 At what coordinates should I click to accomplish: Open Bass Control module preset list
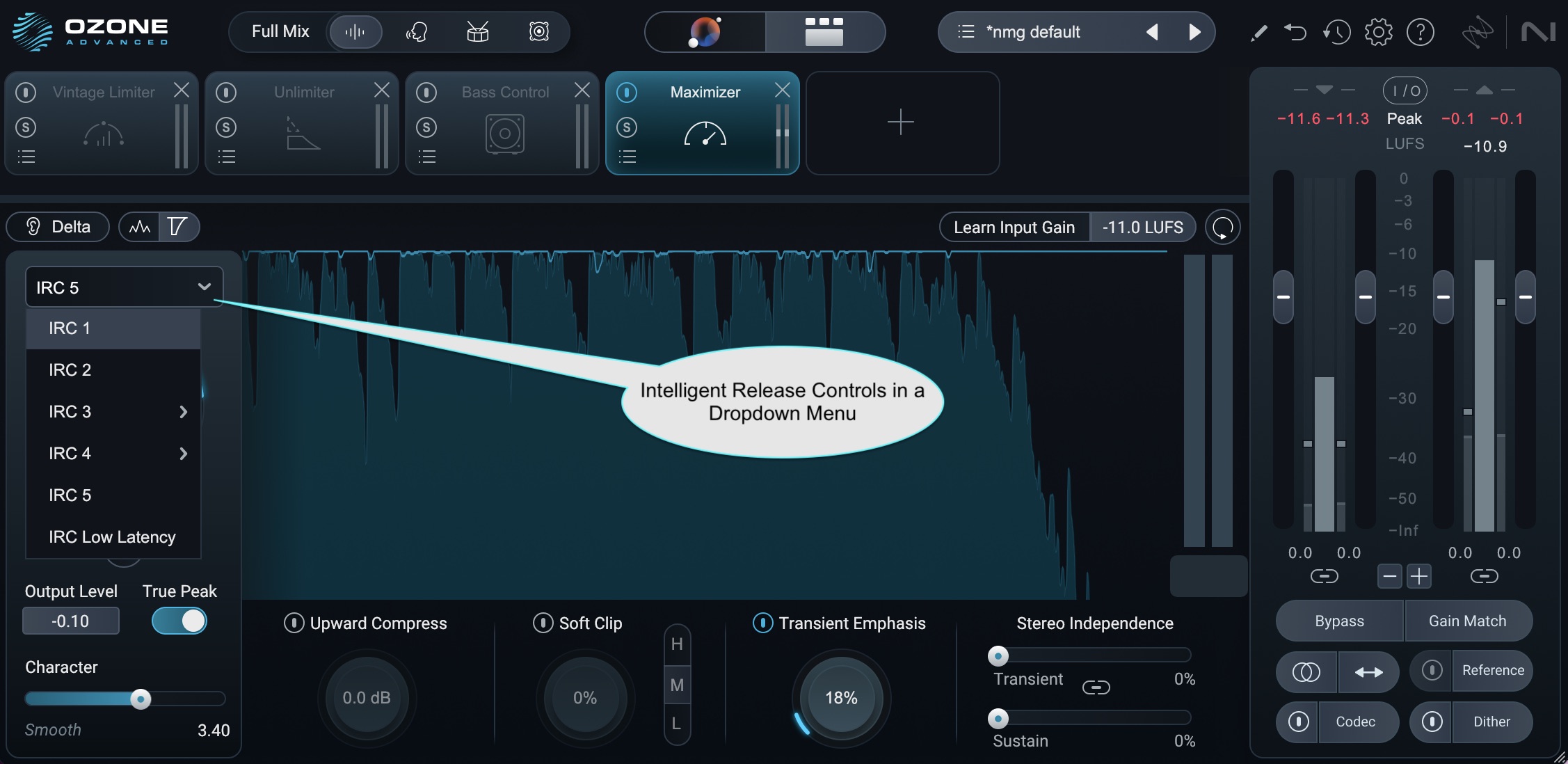click(427, 157)
